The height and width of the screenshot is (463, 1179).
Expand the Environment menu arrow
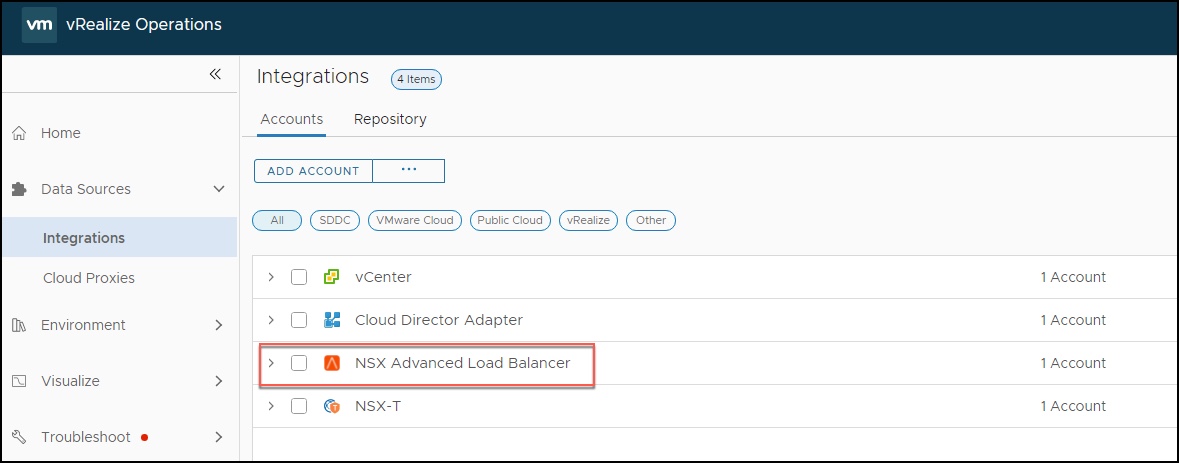tap(219, 325)
